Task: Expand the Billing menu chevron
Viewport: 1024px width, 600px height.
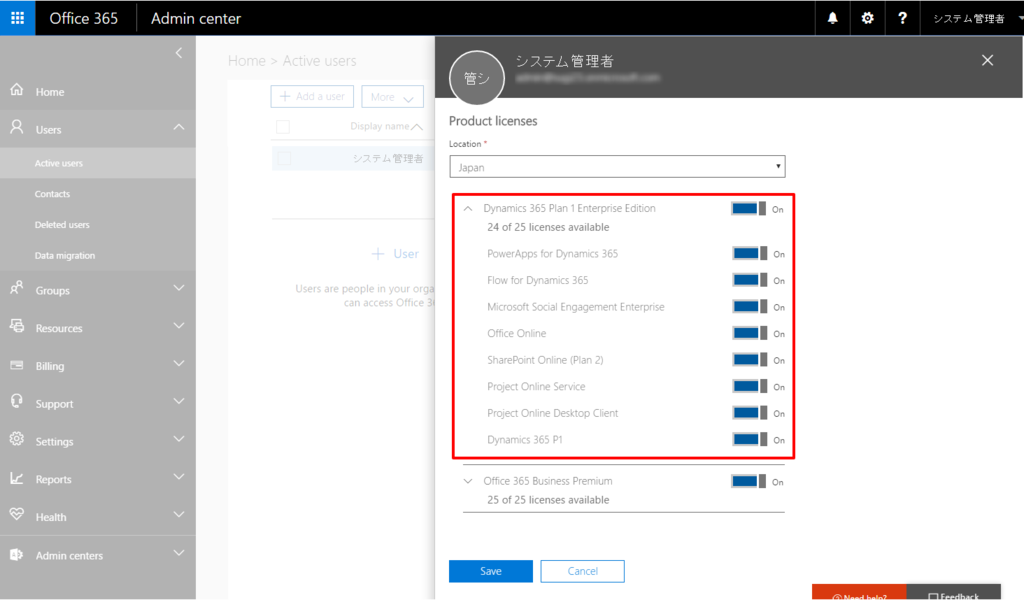Action: [178, 364]
